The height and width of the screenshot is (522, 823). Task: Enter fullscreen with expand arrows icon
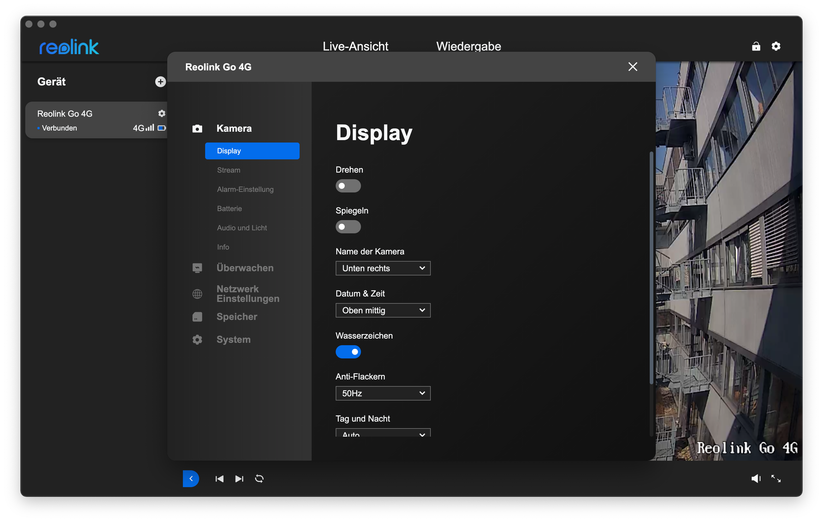(x=776, y=478)
